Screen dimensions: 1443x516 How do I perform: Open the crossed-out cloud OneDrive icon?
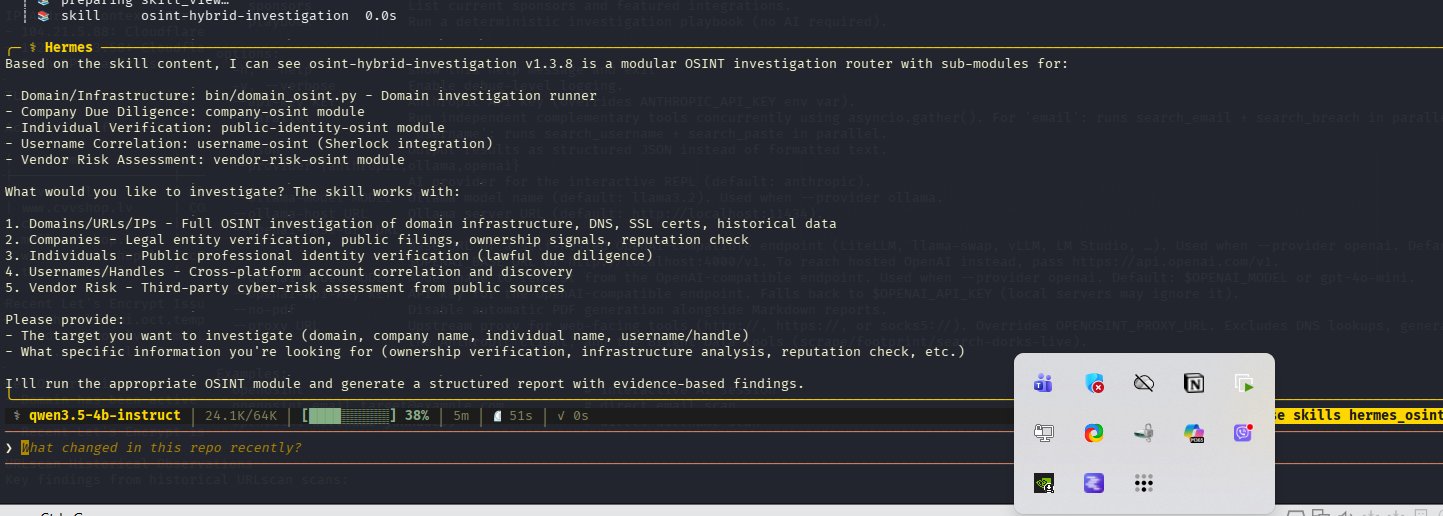coord(1144,383)
